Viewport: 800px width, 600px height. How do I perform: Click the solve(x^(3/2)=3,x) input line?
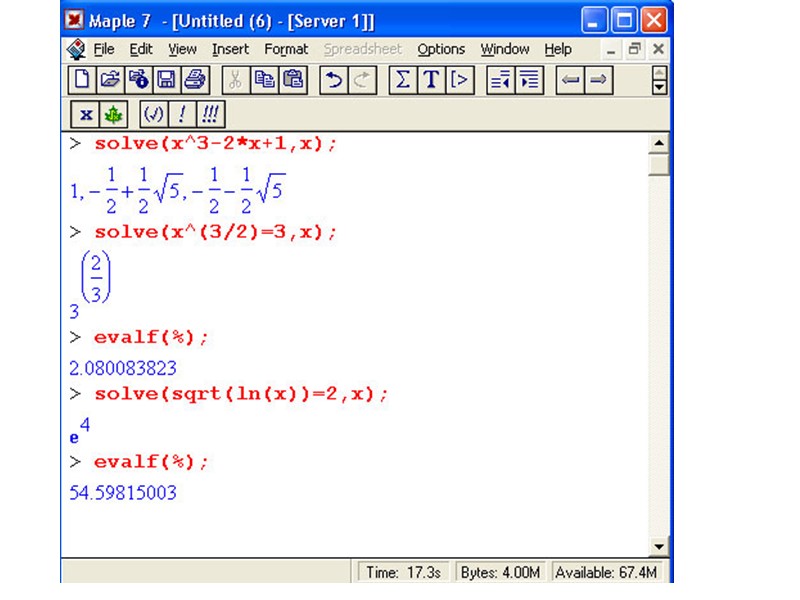coord(215,232)
